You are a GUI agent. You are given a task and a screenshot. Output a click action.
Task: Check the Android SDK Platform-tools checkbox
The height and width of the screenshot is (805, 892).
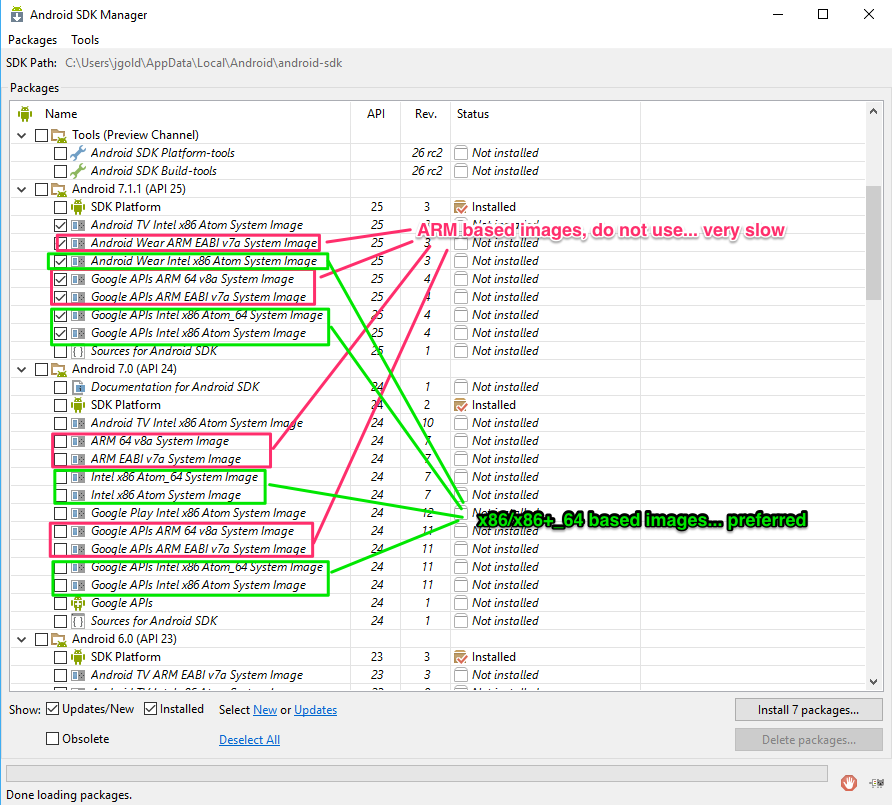click(60, 153)
